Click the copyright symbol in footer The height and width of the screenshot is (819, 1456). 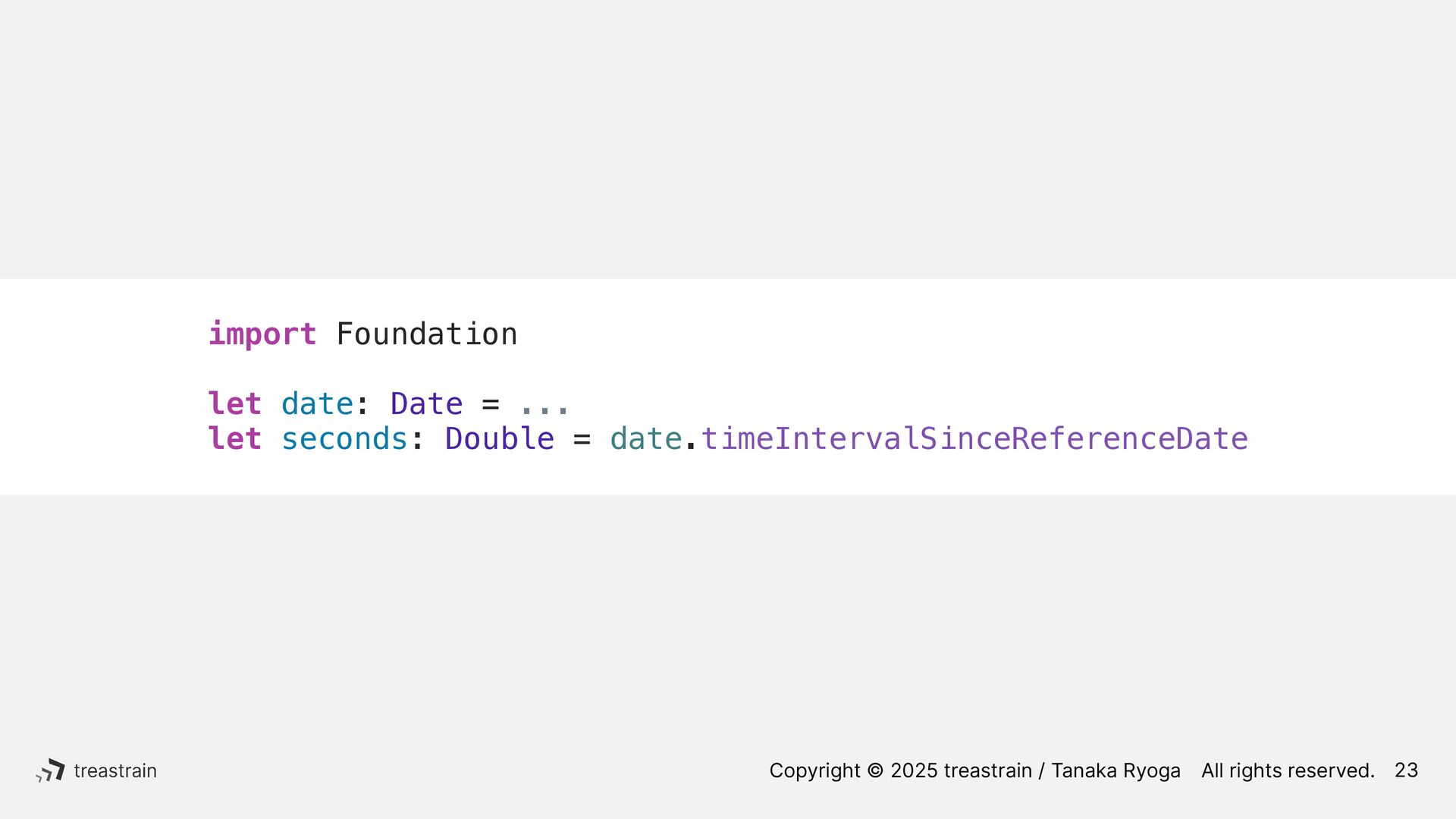[x=875, y=770]
